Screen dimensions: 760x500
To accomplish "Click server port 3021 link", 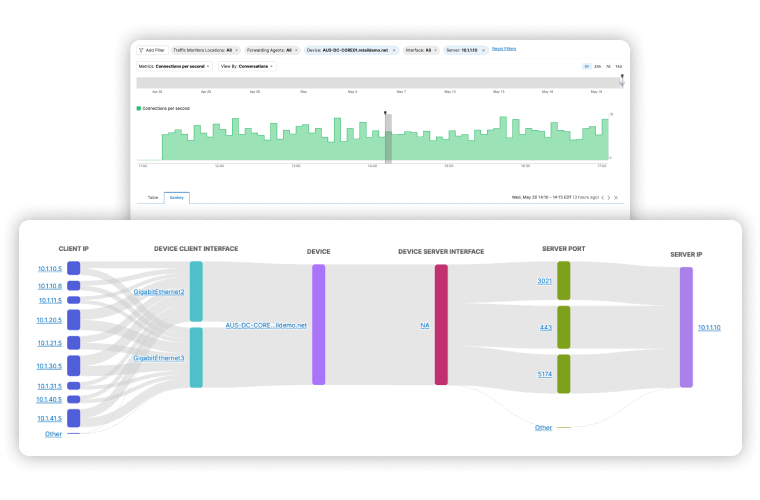I will coord(544,281).
